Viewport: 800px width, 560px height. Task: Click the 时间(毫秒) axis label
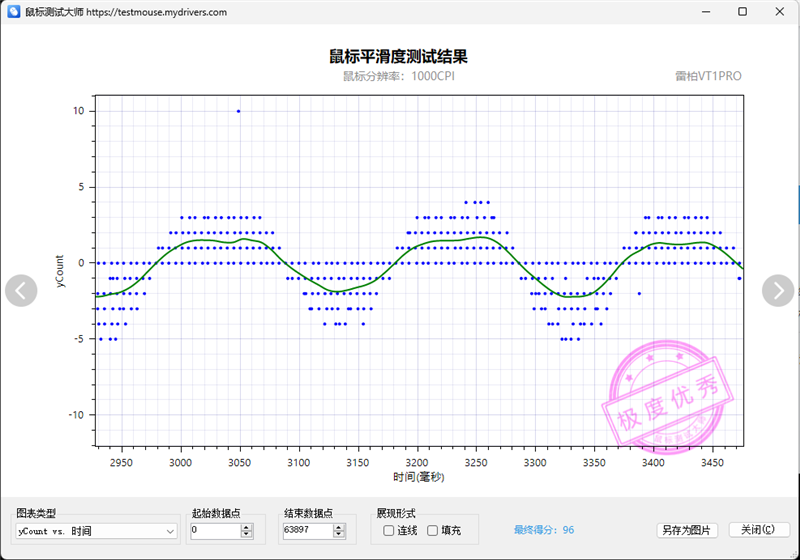click(x=419, y=477)
